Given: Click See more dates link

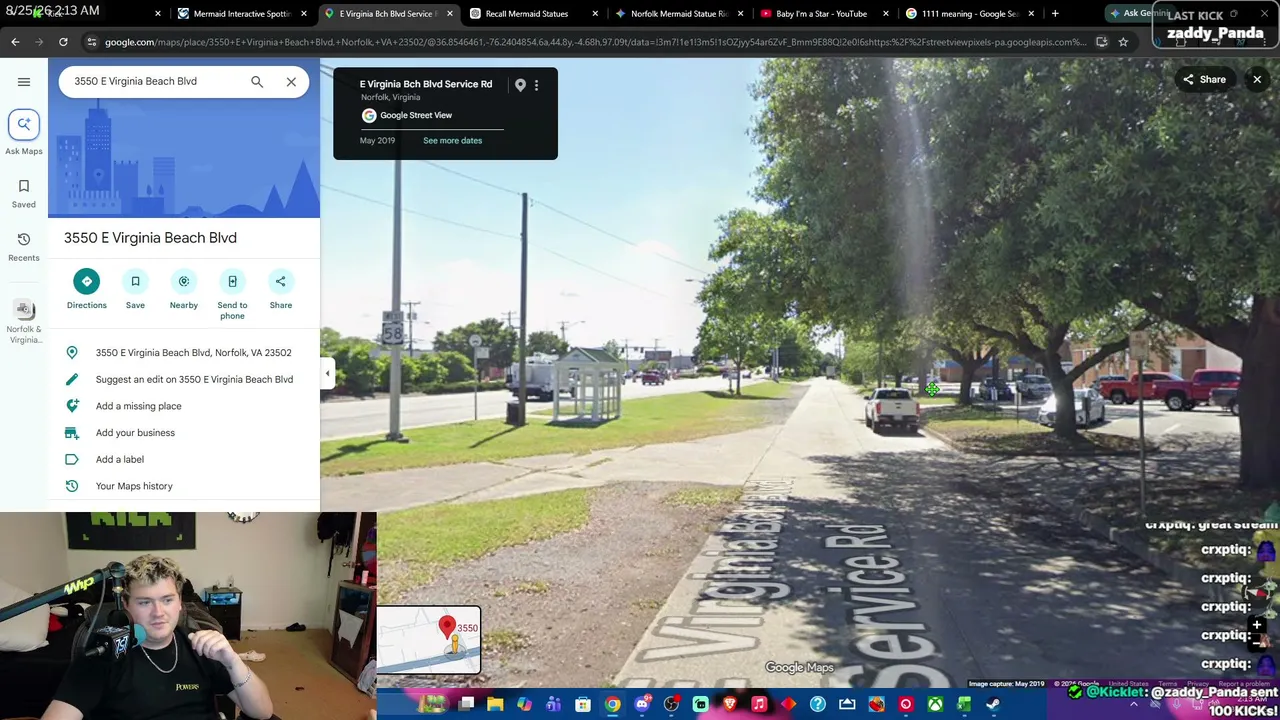Looking at the screenshot, I should [452, 141].
